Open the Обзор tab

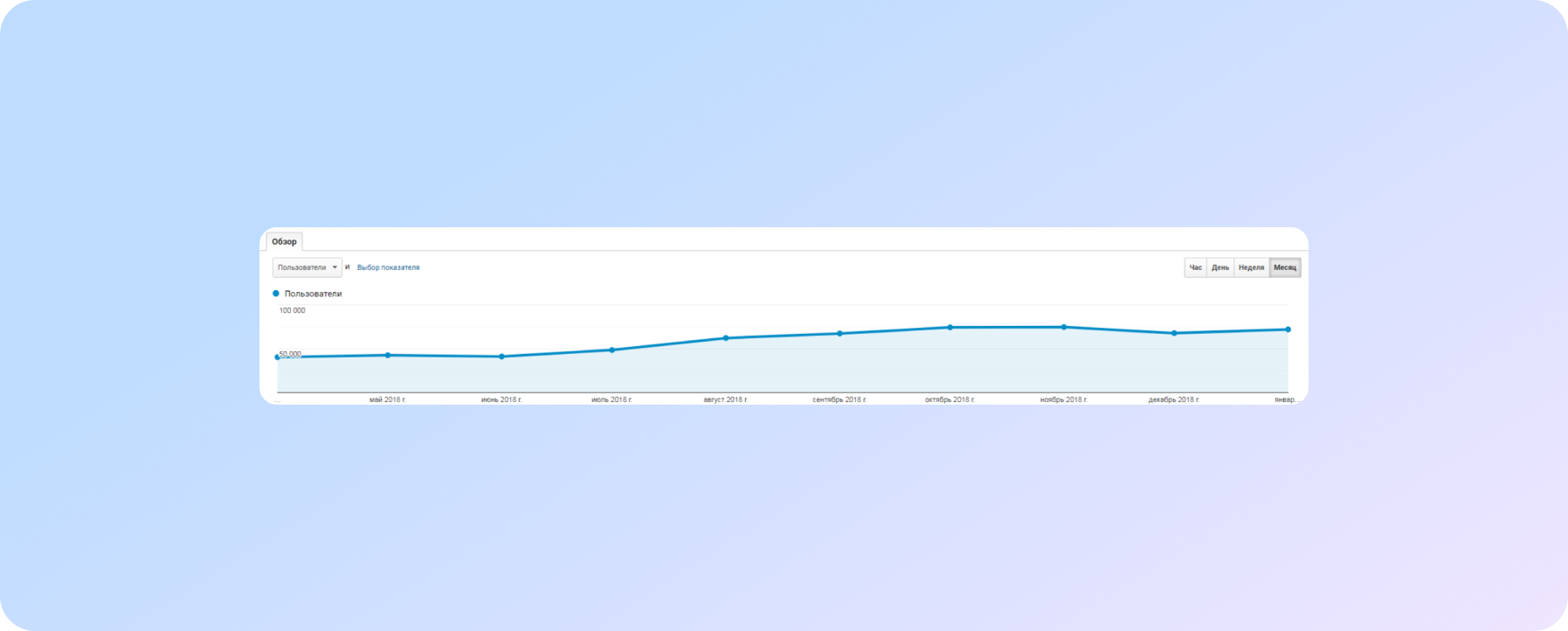click(x=284, y=241)
